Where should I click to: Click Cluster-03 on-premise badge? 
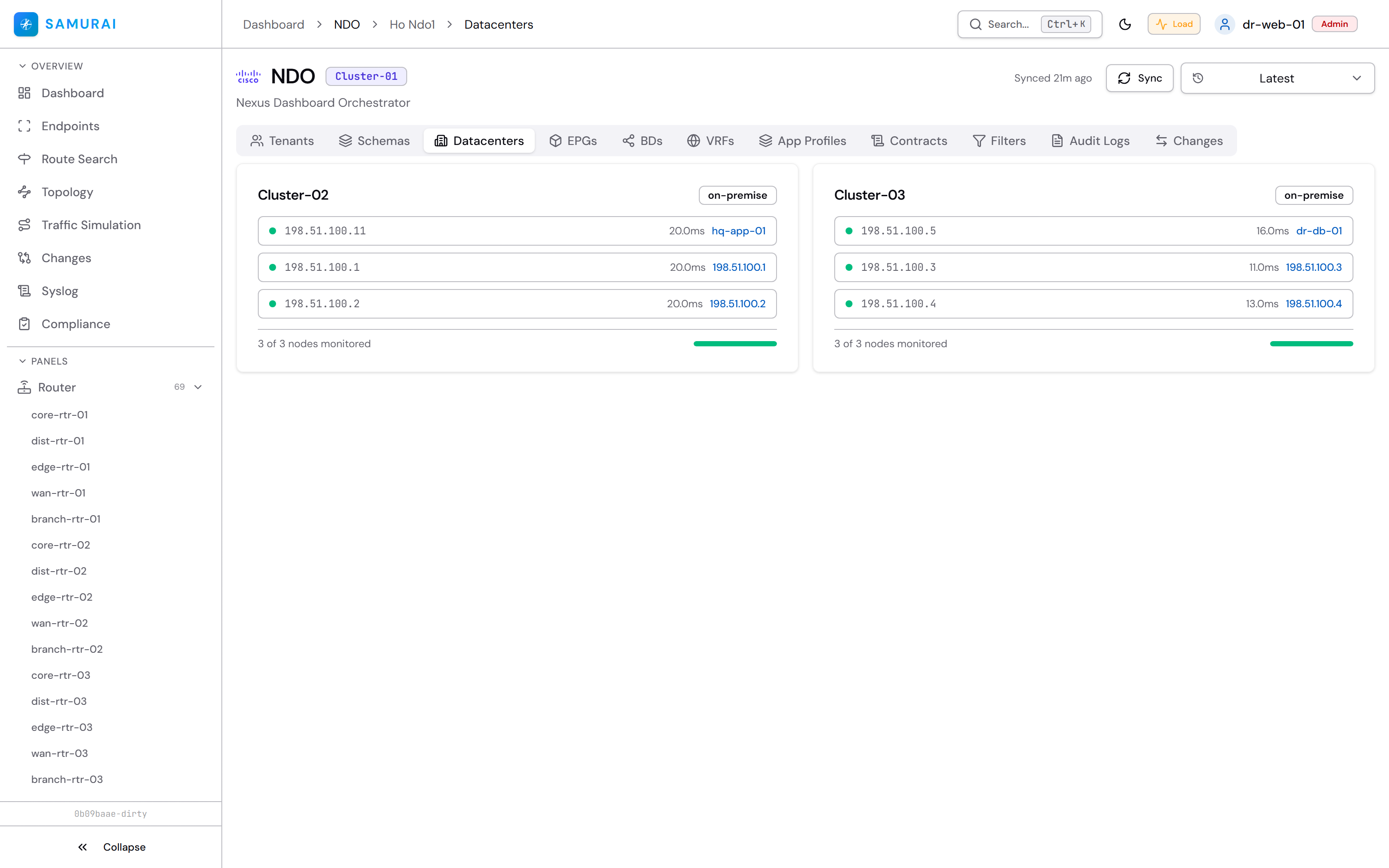tap(1314, 195)
